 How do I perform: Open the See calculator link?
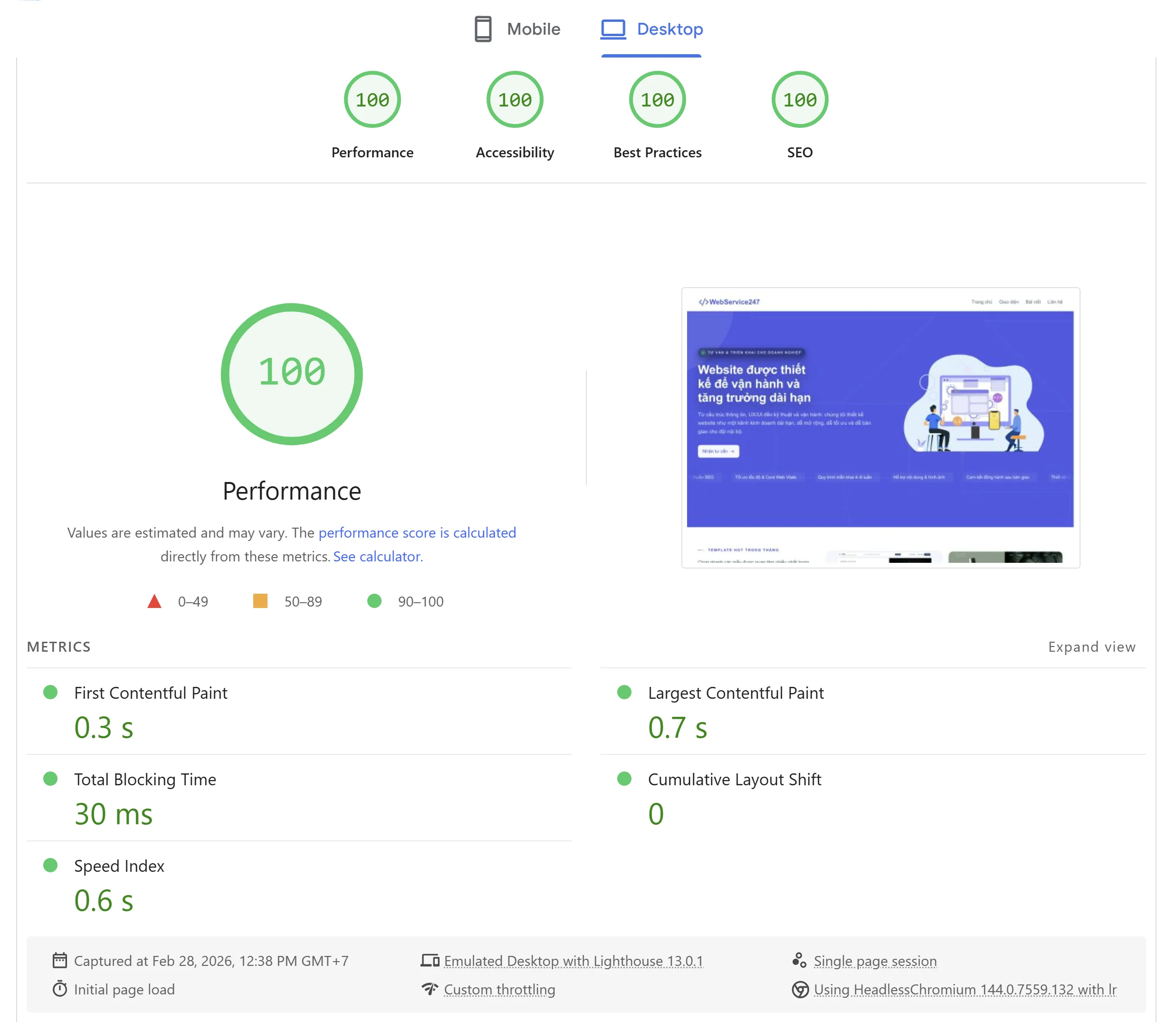tap(377, 557)
